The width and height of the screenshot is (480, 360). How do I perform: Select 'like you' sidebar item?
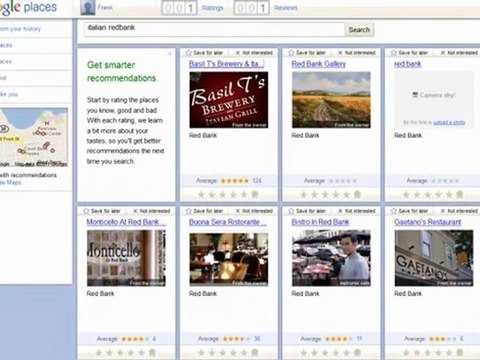(9, 94)
